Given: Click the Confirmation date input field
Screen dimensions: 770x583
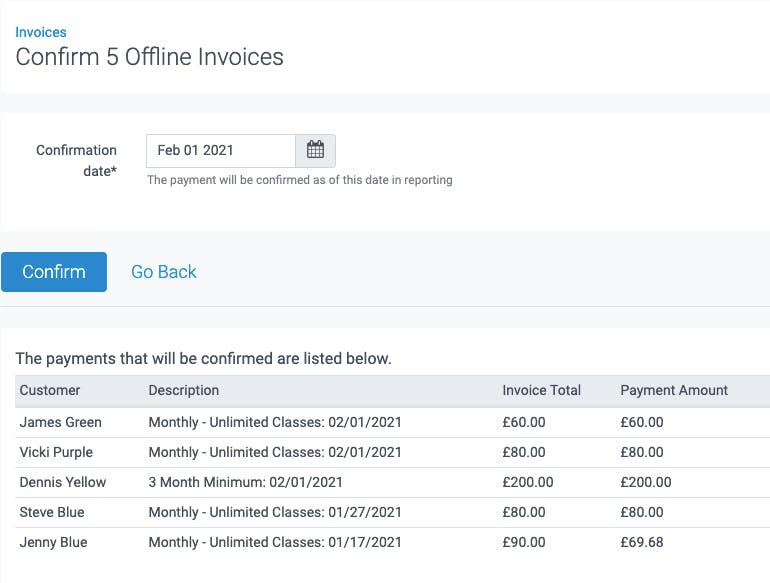Looking at the screenshot, I should (221, 150).
